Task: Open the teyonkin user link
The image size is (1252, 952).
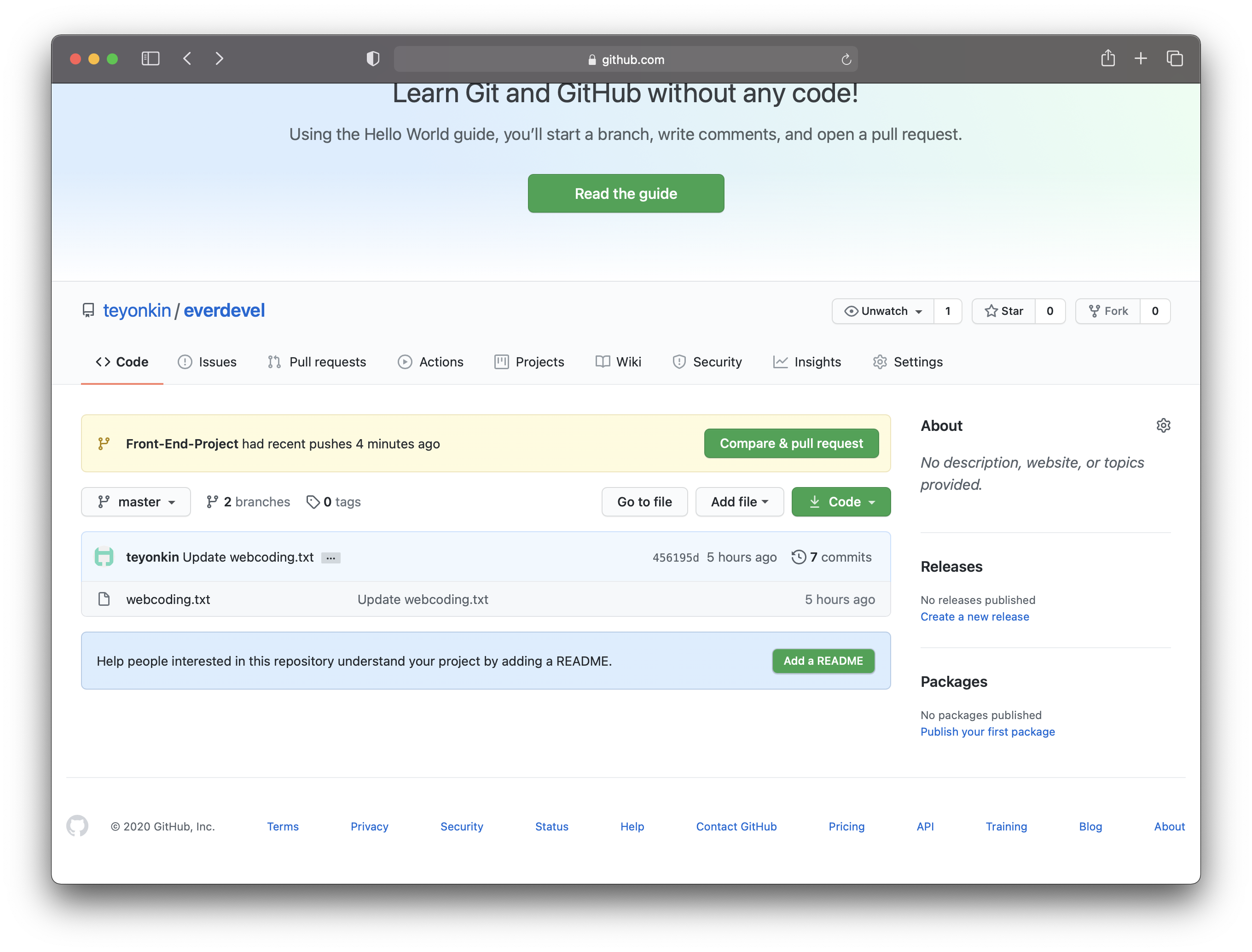Action: pos(137,310)
